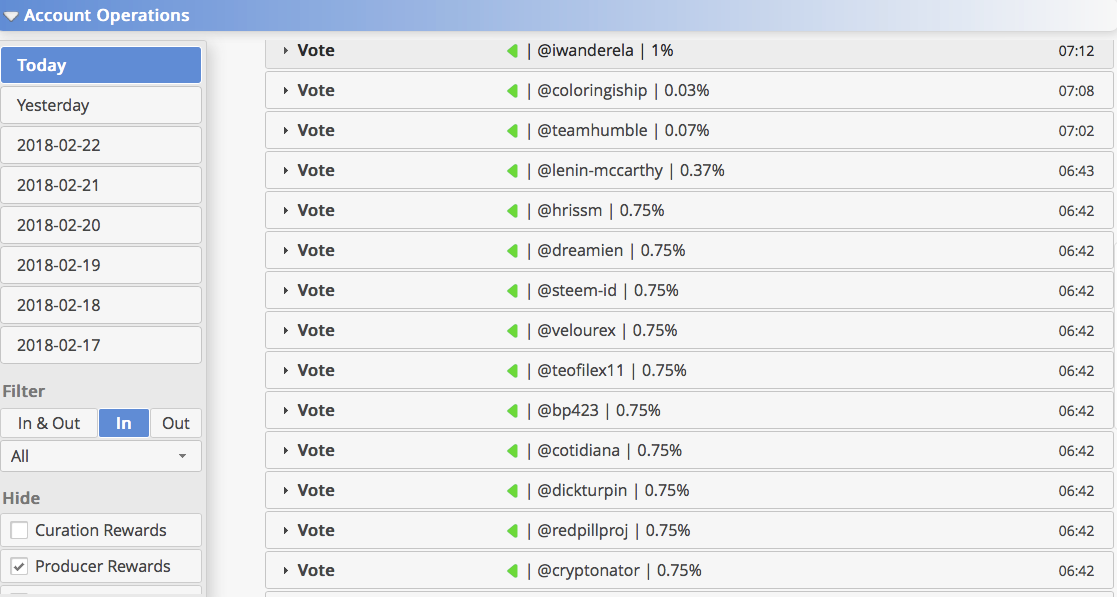Image resolution: width=1117 pixels, height=597 pixels.
Task: Open the All operations type dropdown
Action: (x=101, y=456)
